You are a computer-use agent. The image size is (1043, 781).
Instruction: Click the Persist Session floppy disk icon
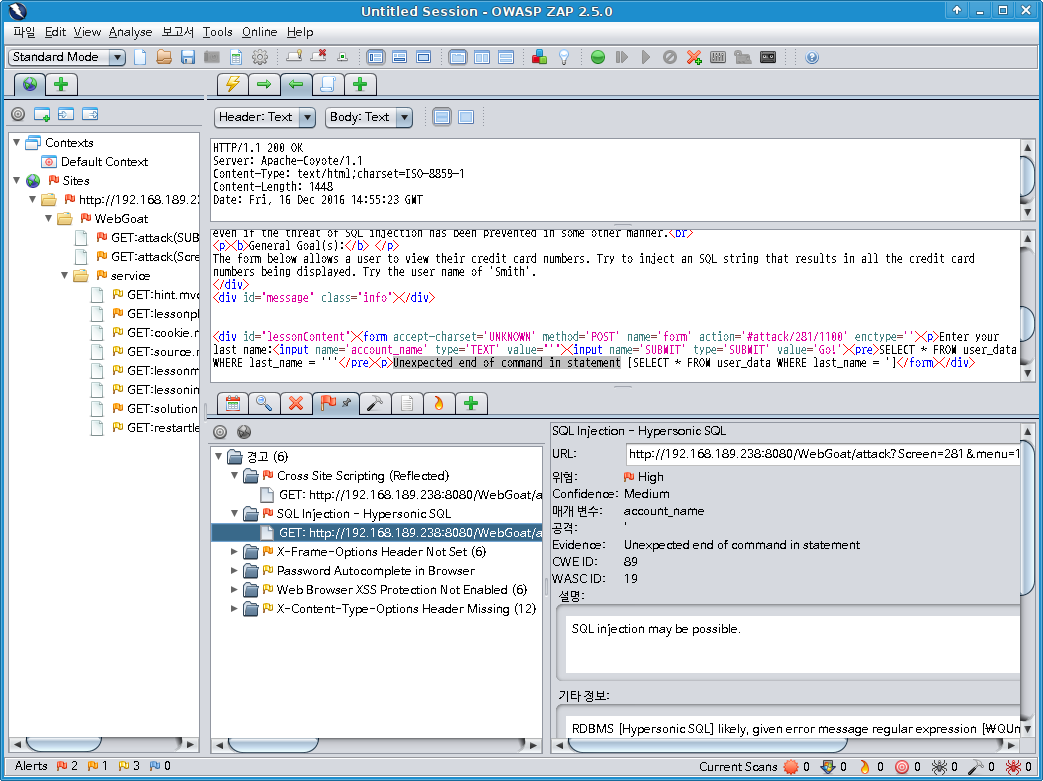coord(188,57)
